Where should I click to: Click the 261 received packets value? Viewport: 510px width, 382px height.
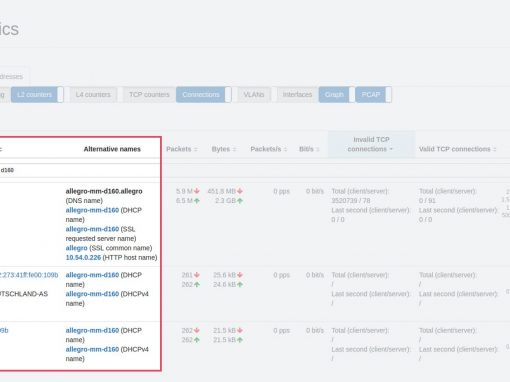pyautogui.click(x=187, y=275)
